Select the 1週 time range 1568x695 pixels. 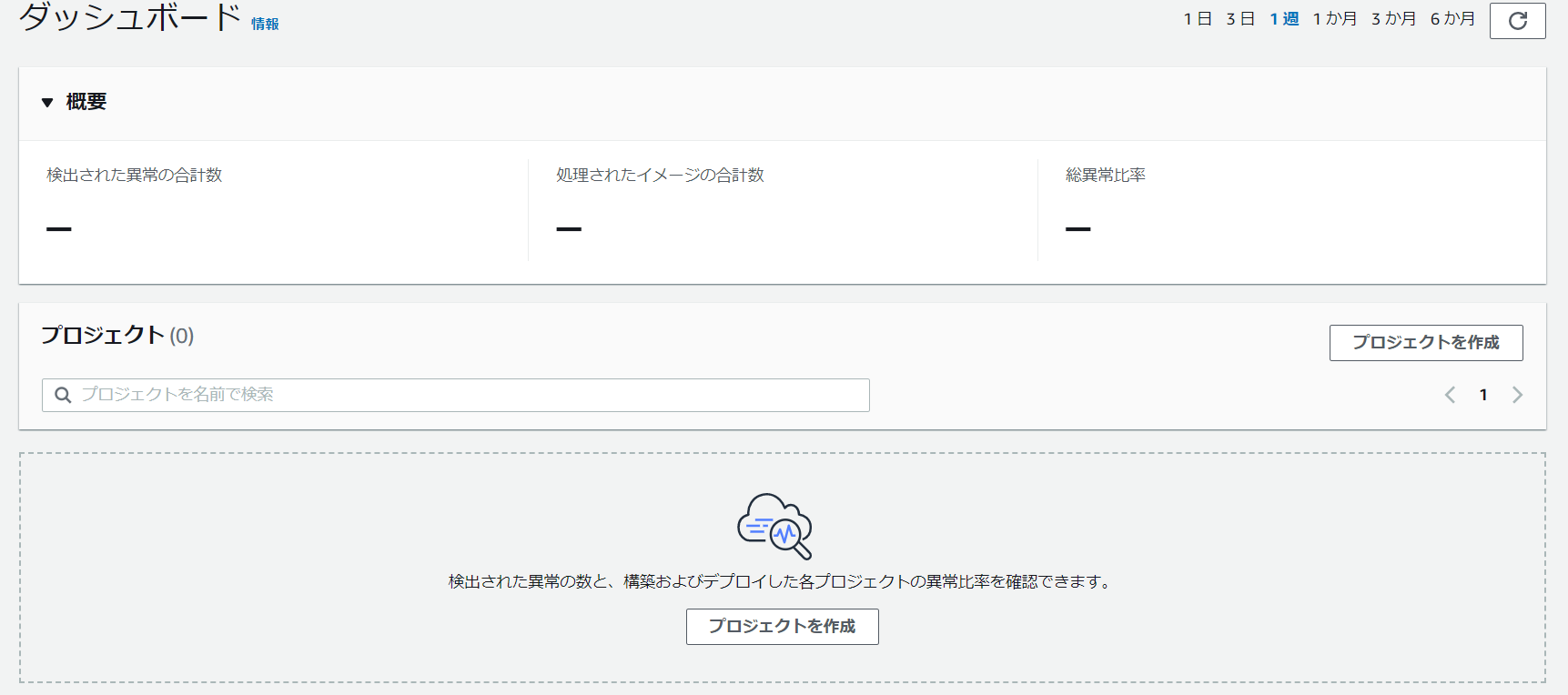(x=1284, y=19)
